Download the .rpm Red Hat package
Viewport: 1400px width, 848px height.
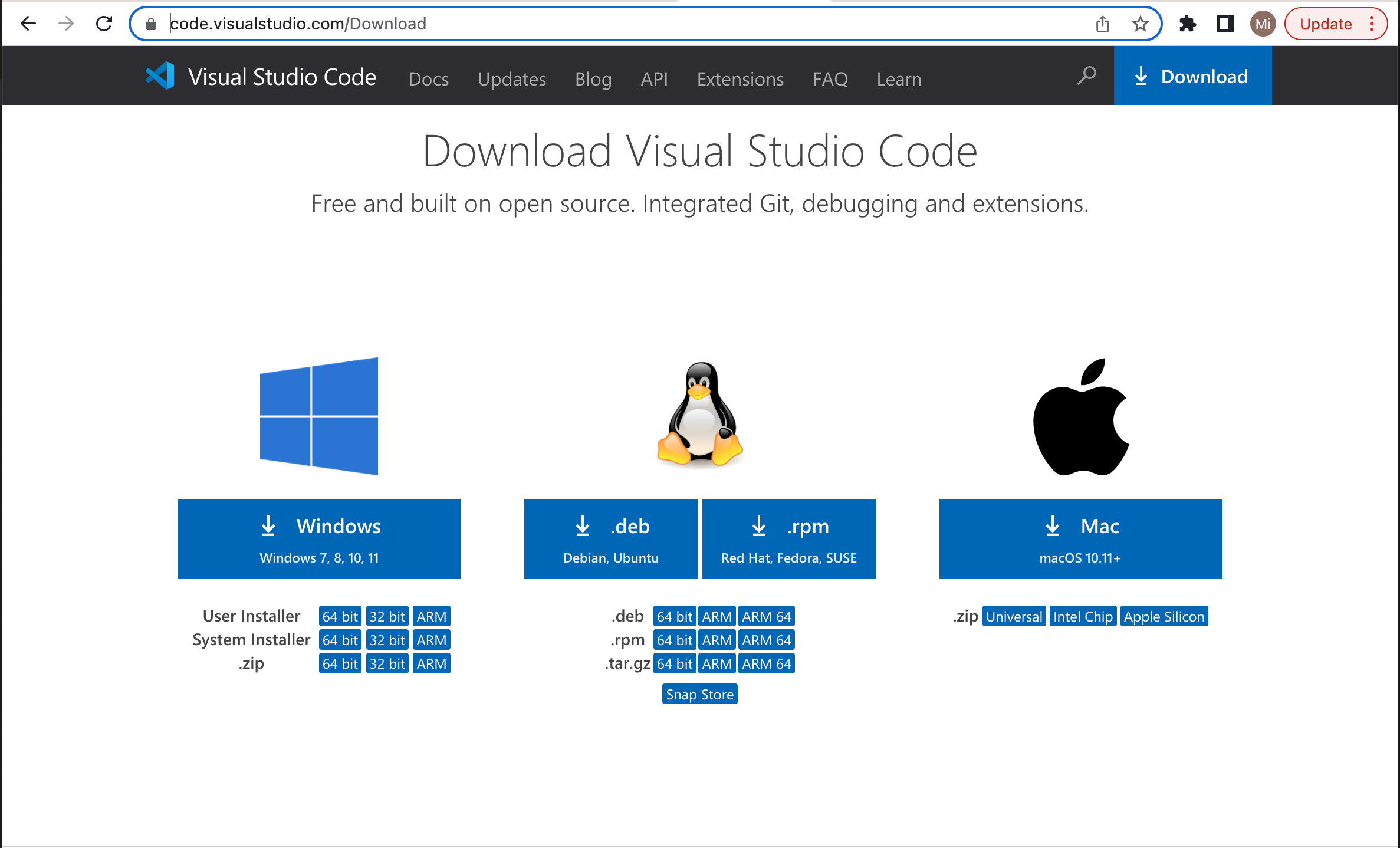(789, 538)
